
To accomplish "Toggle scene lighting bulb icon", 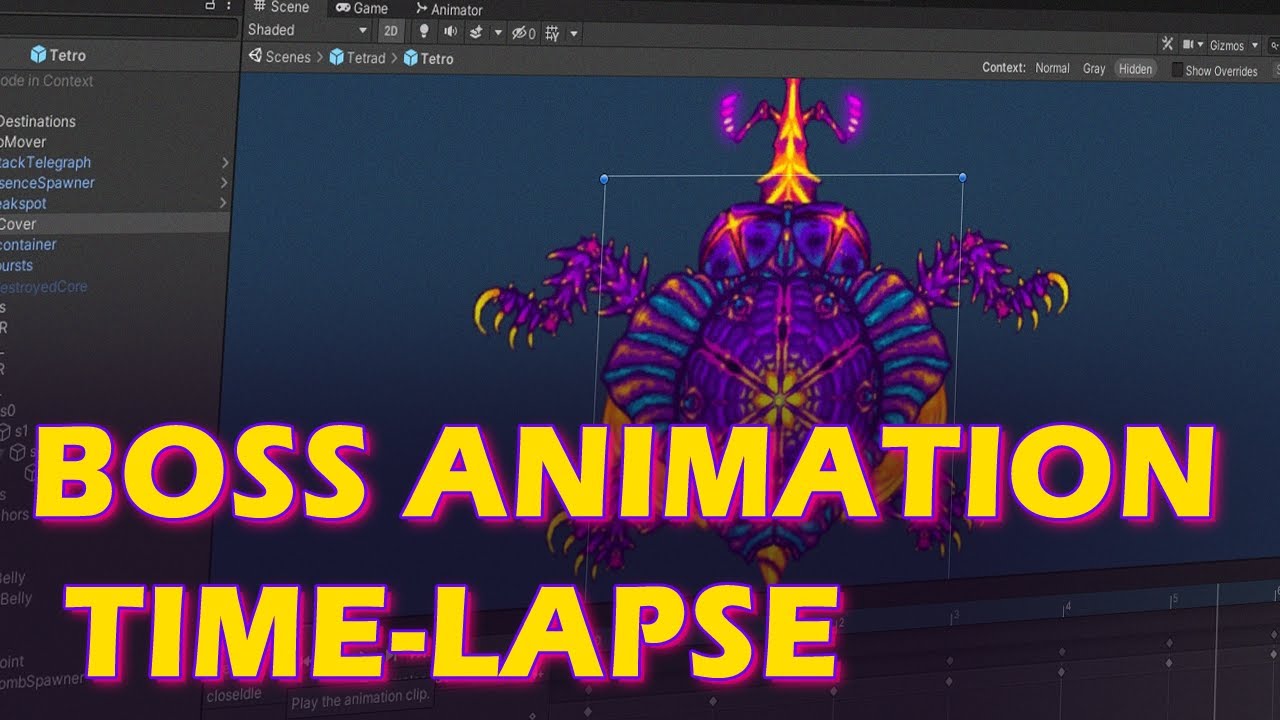I will click(424, 31).
